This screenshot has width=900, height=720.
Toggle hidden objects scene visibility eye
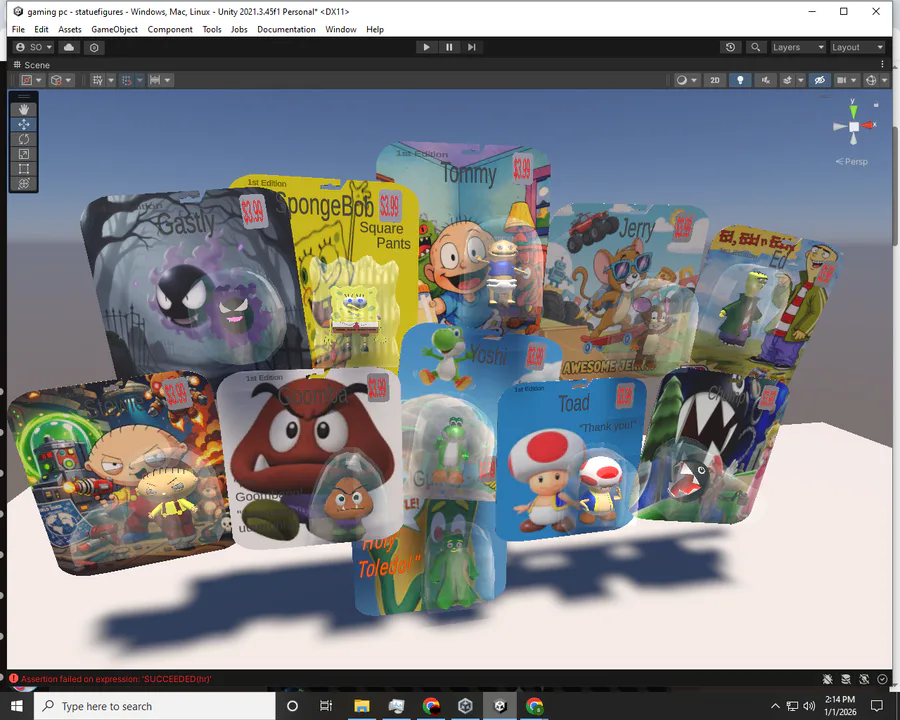pos(820,80)
